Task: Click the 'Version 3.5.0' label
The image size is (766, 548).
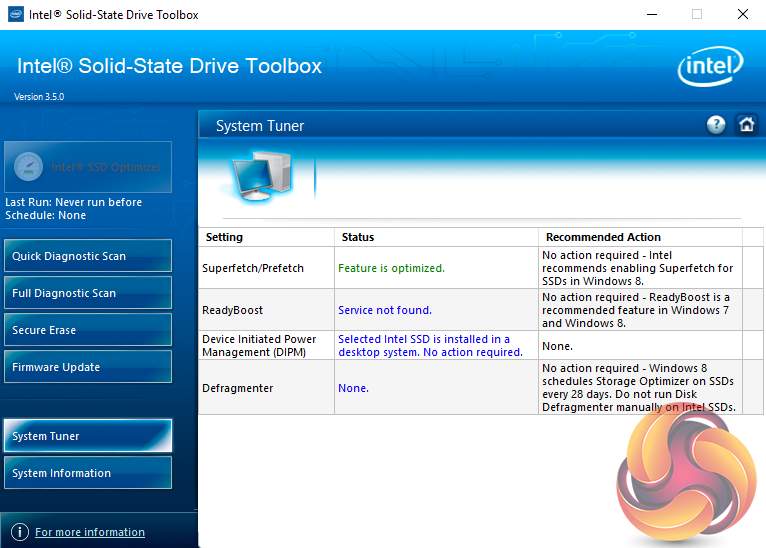Action: tap(39, 97)
